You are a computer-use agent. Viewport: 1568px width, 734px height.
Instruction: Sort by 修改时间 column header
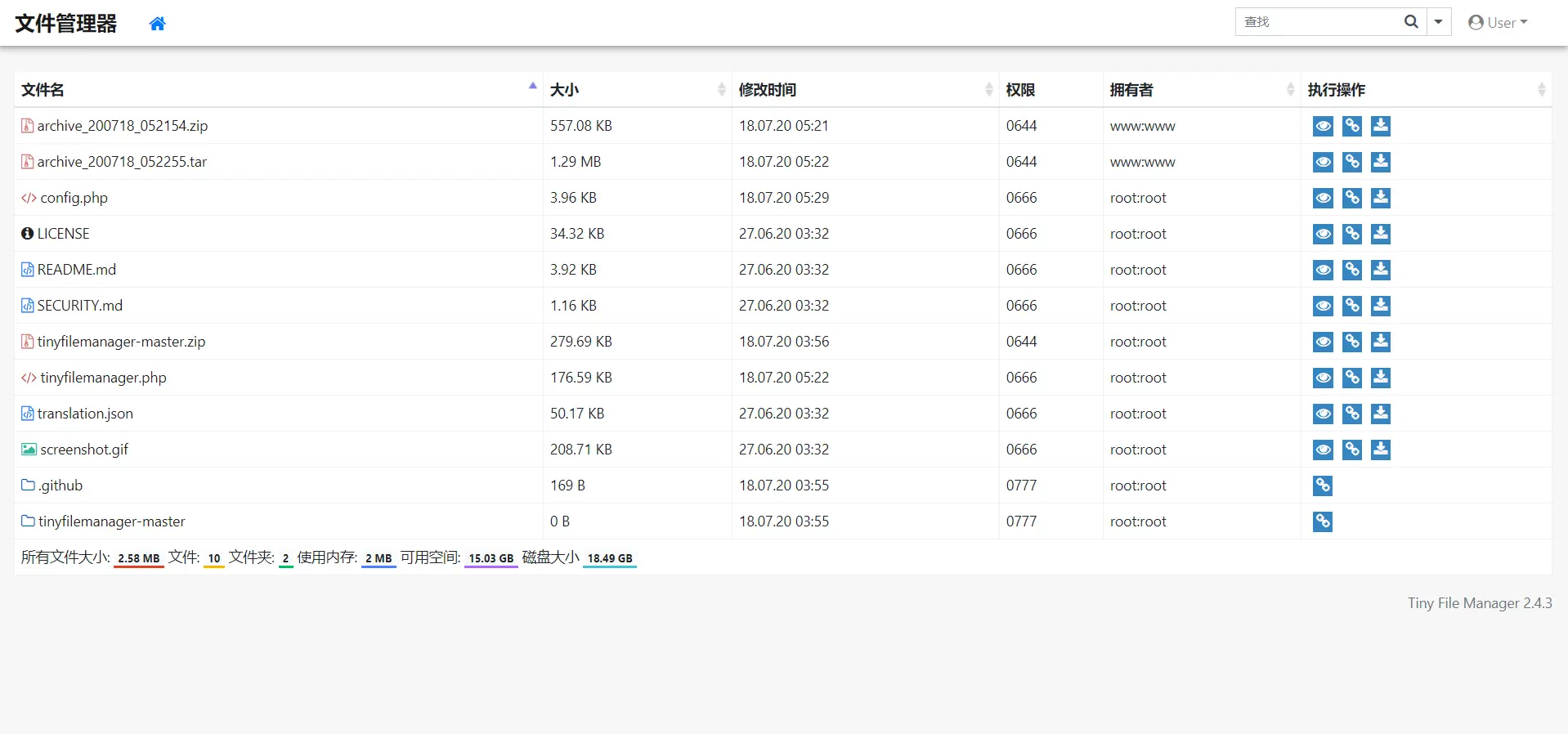coord(866,90)
